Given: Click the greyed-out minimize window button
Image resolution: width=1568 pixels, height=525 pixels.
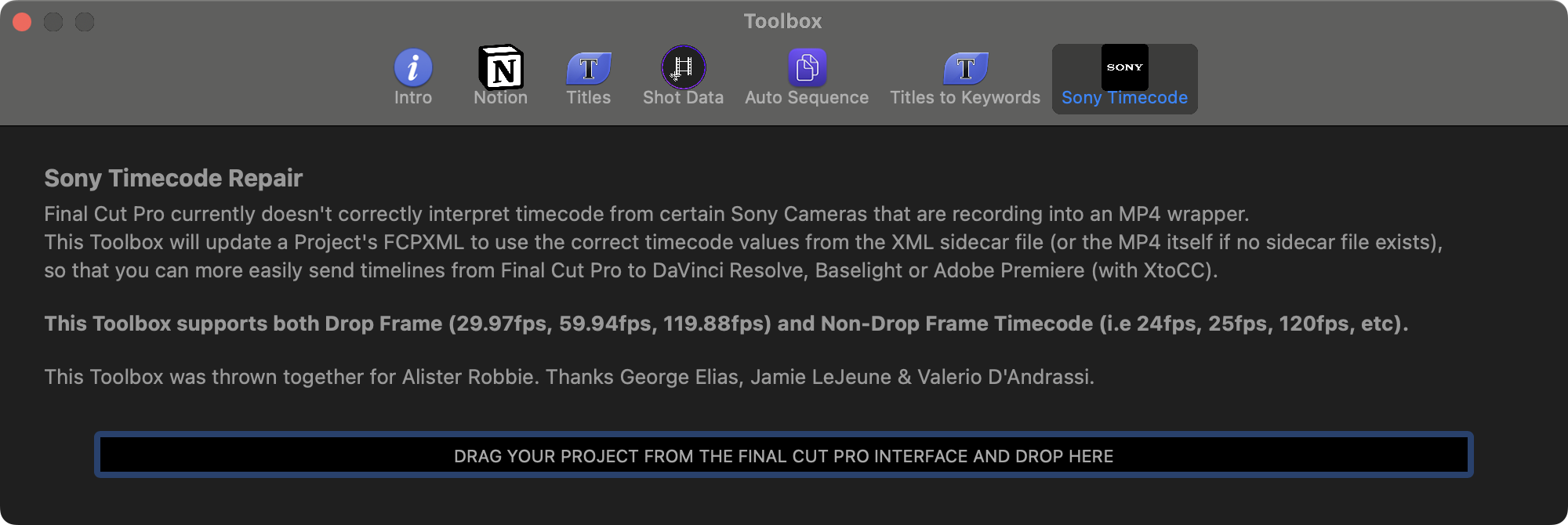Looking at the screenshot, I should tap(53, 22).
